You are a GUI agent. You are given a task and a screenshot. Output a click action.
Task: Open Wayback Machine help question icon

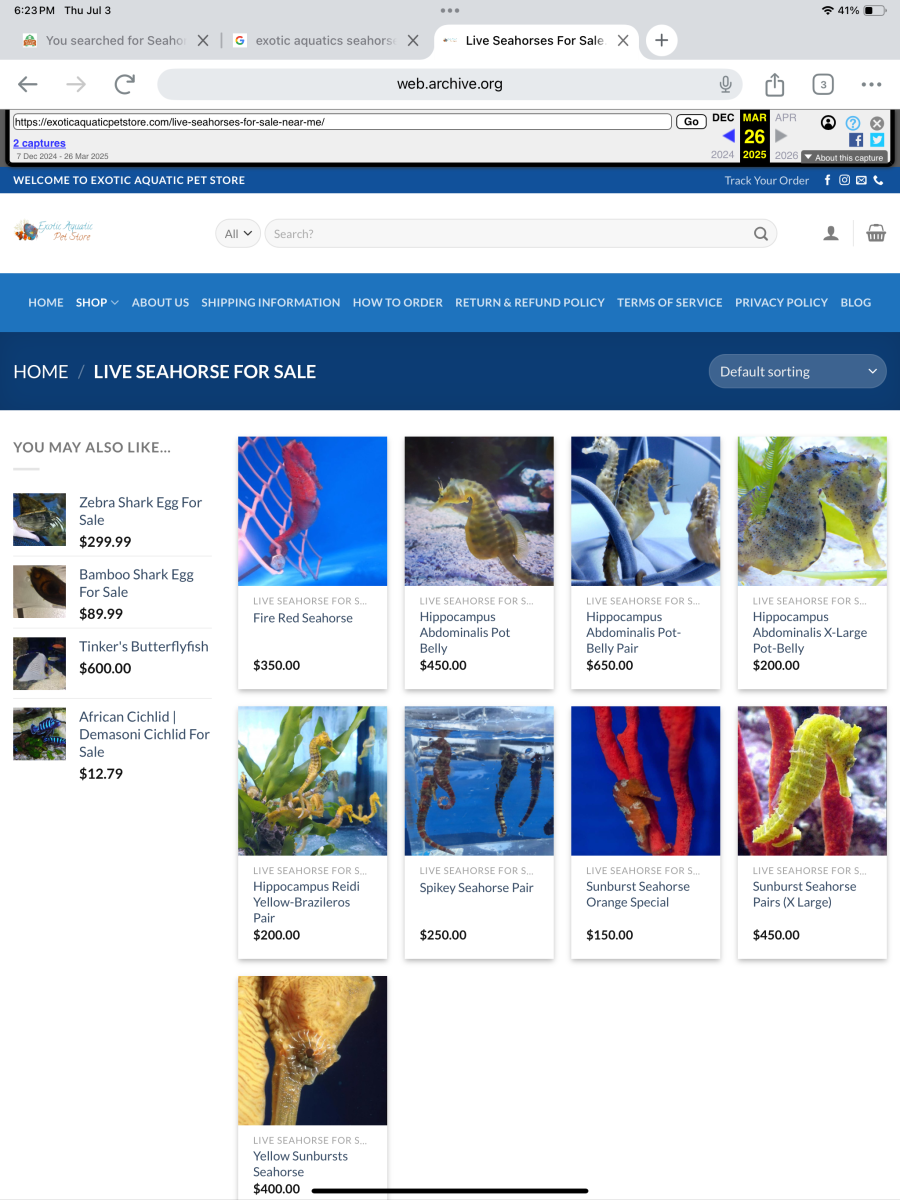tap(853, 122)
